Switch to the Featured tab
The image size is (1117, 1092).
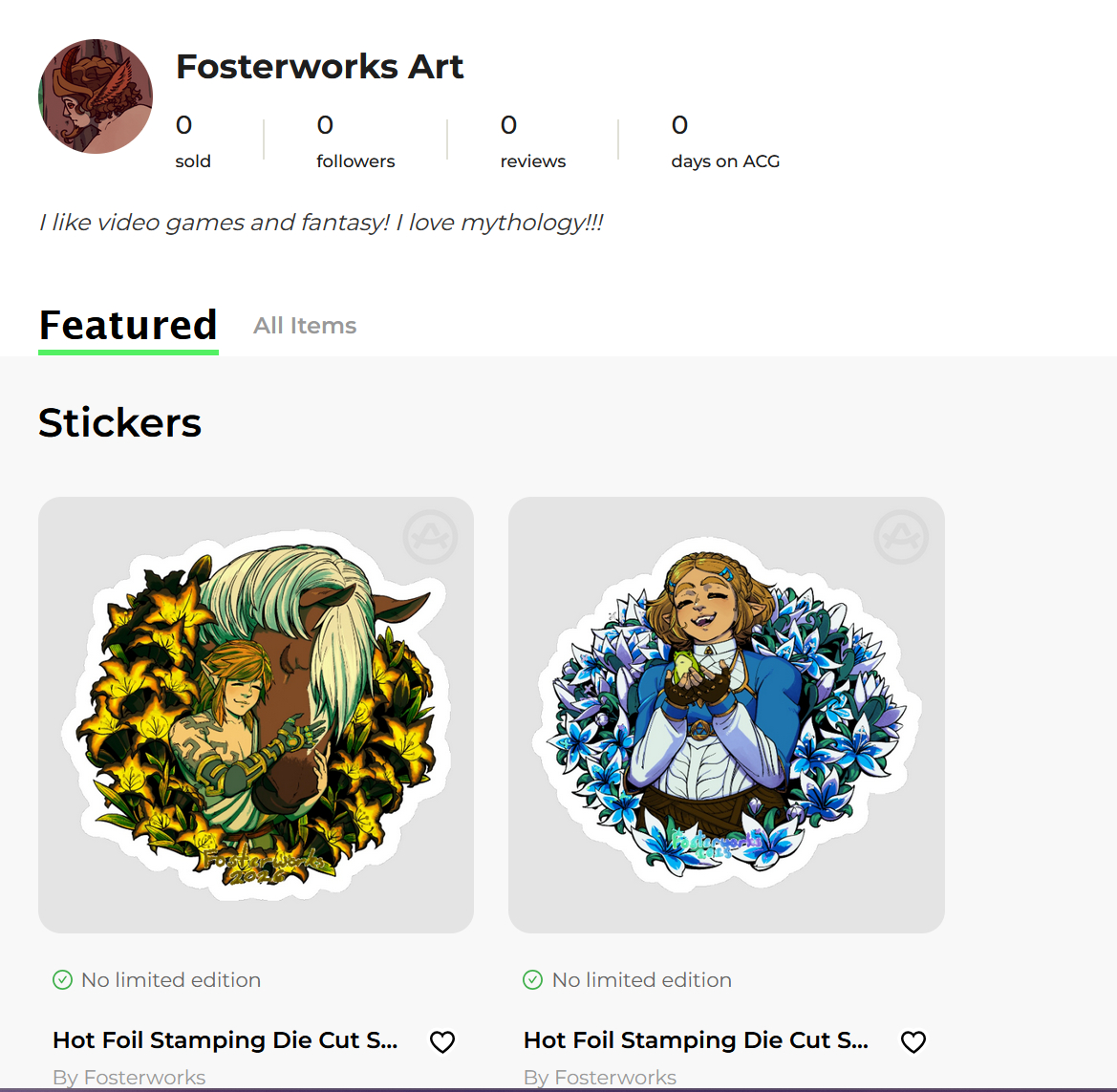[x=128, y=326]
